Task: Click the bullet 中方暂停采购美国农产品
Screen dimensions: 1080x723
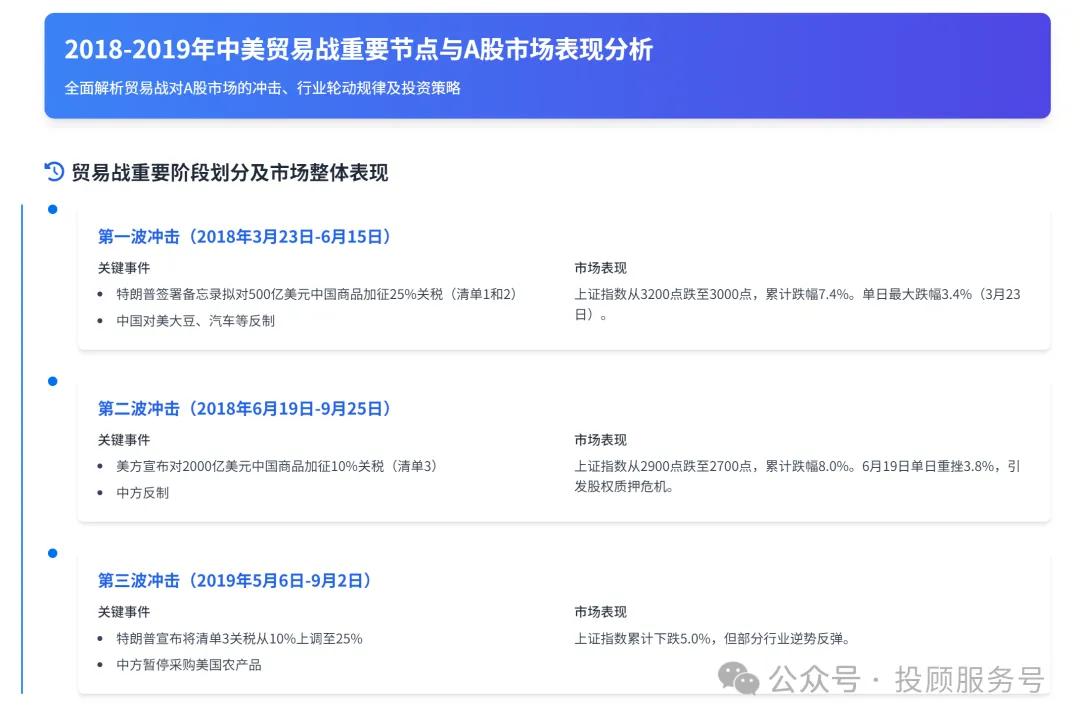Action: (x=189, y=665)
